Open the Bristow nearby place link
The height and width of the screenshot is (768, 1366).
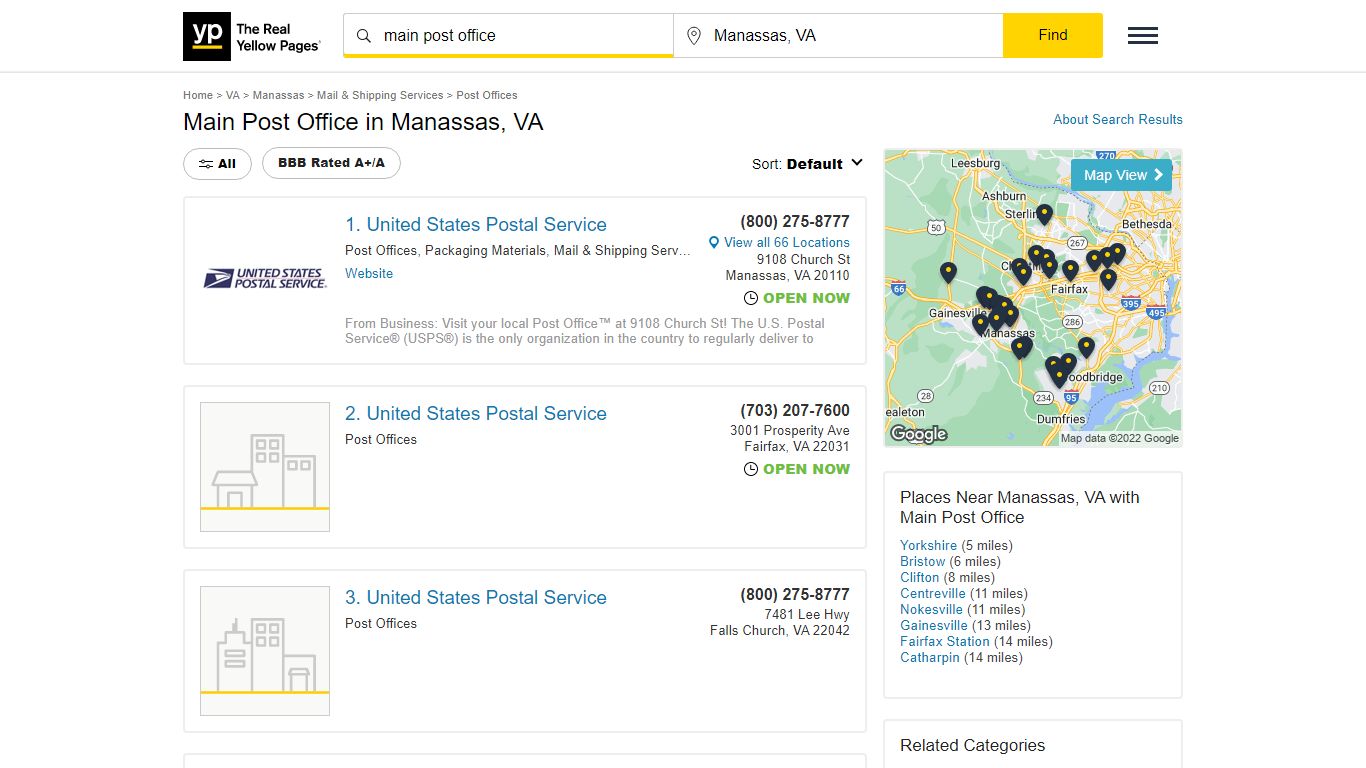point(922,562)
